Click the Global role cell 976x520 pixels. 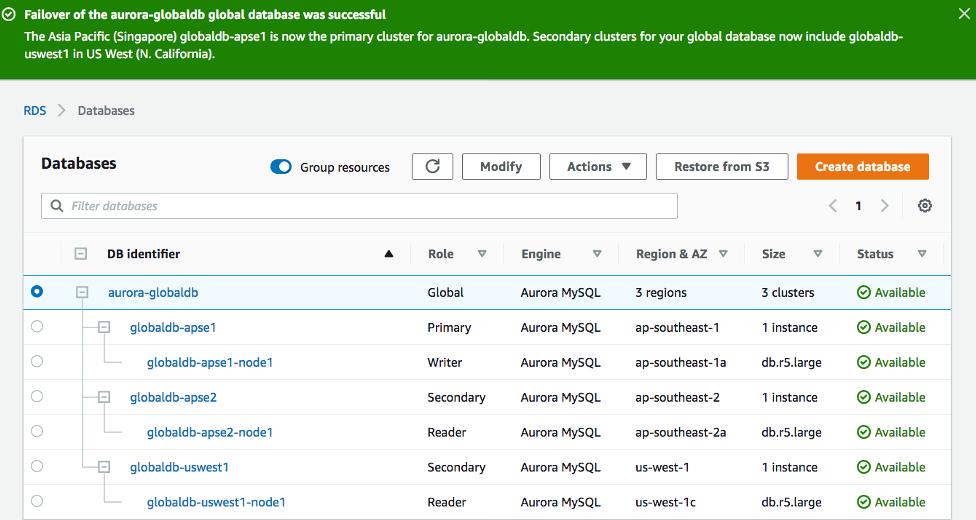tap(445, 292)
